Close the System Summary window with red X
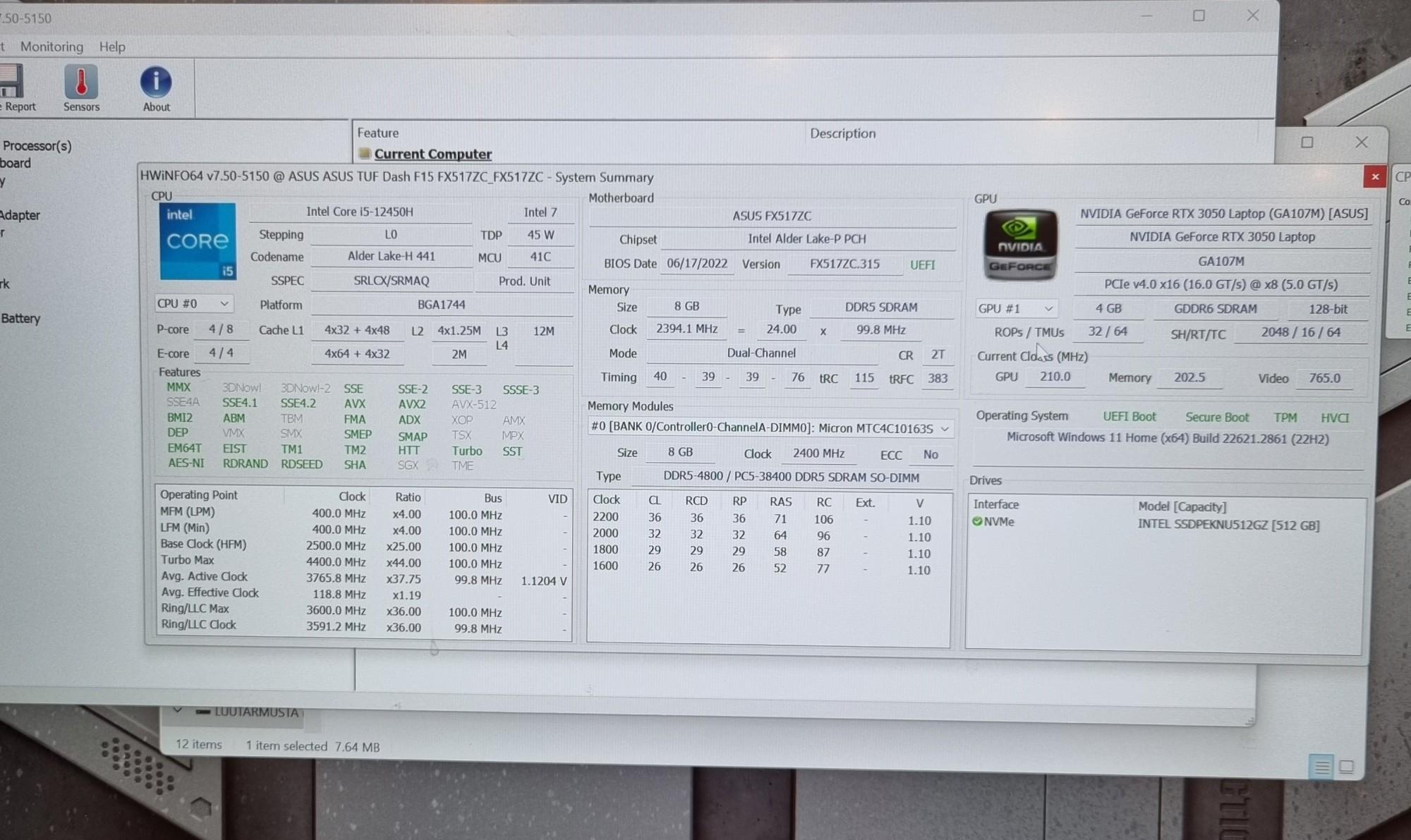 (1374, 177)
